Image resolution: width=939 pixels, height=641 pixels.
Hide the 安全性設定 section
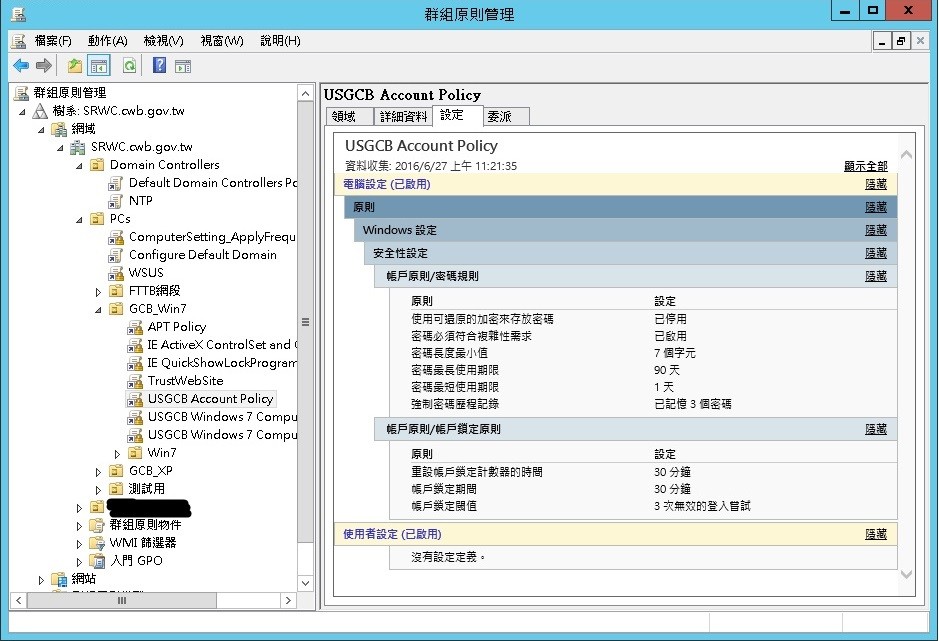coord(876,253)
